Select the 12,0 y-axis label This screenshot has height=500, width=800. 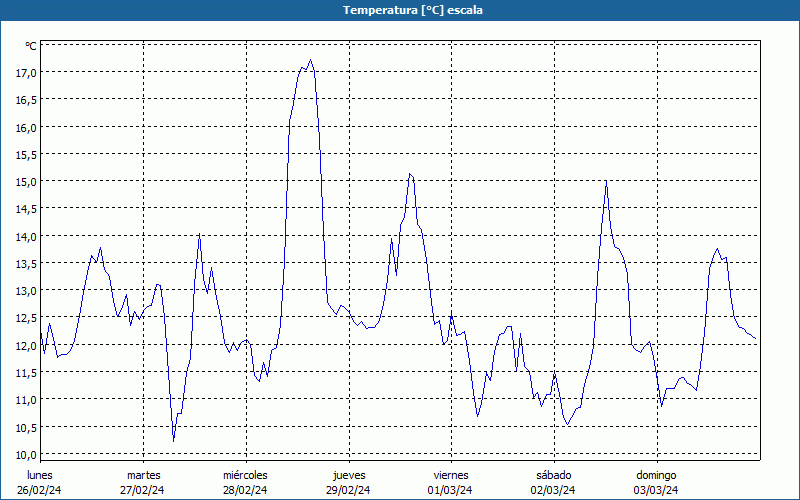26,346
